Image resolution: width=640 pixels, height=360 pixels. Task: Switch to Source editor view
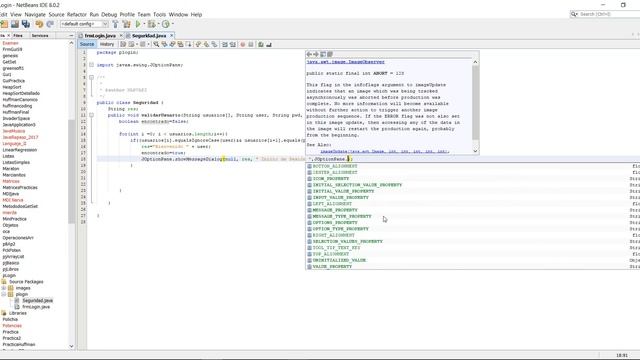(87, 44)
